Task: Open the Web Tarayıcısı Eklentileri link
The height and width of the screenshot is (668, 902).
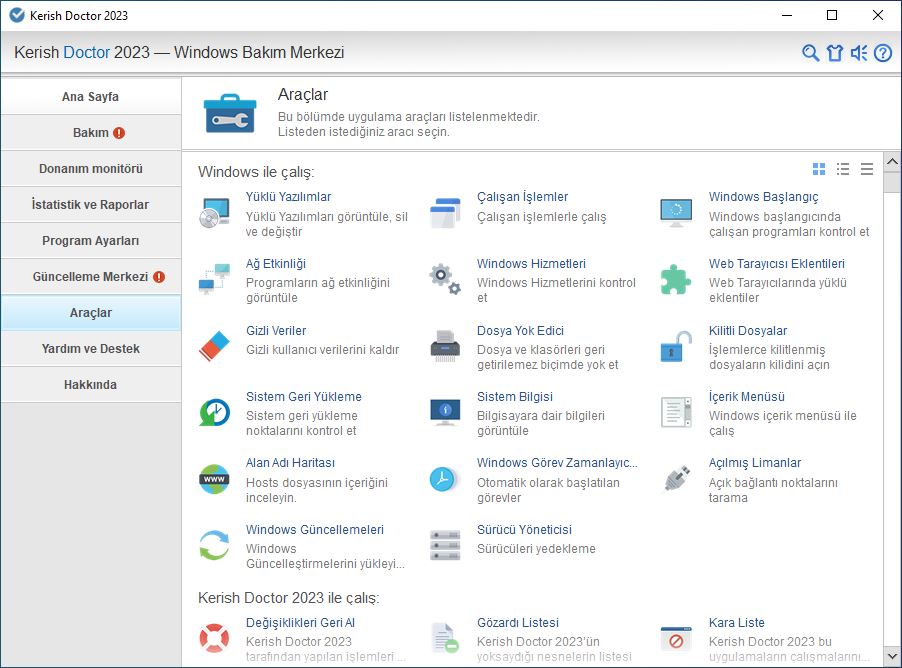Action: [777, 264]
